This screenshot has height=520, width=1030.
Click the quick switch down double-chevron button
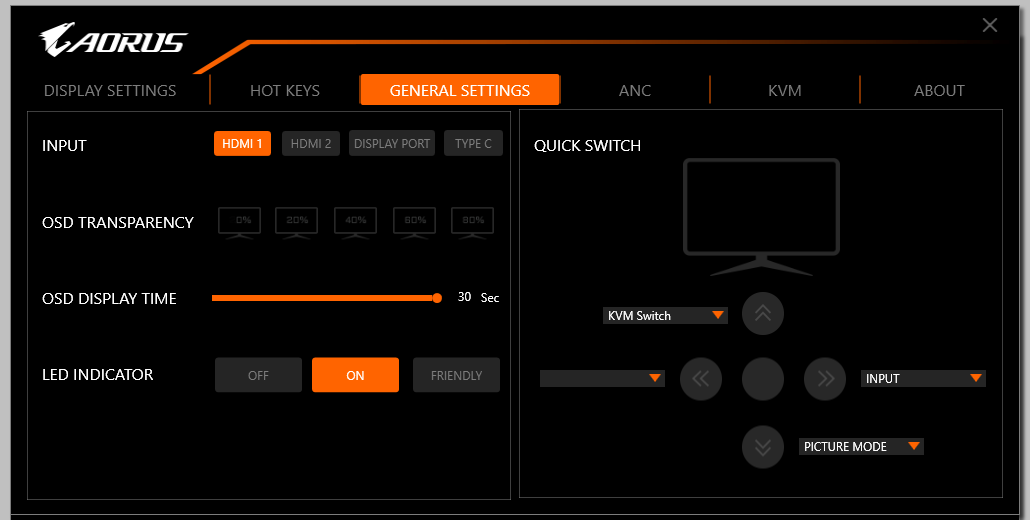pyautogui.click(x=763, y=447)
